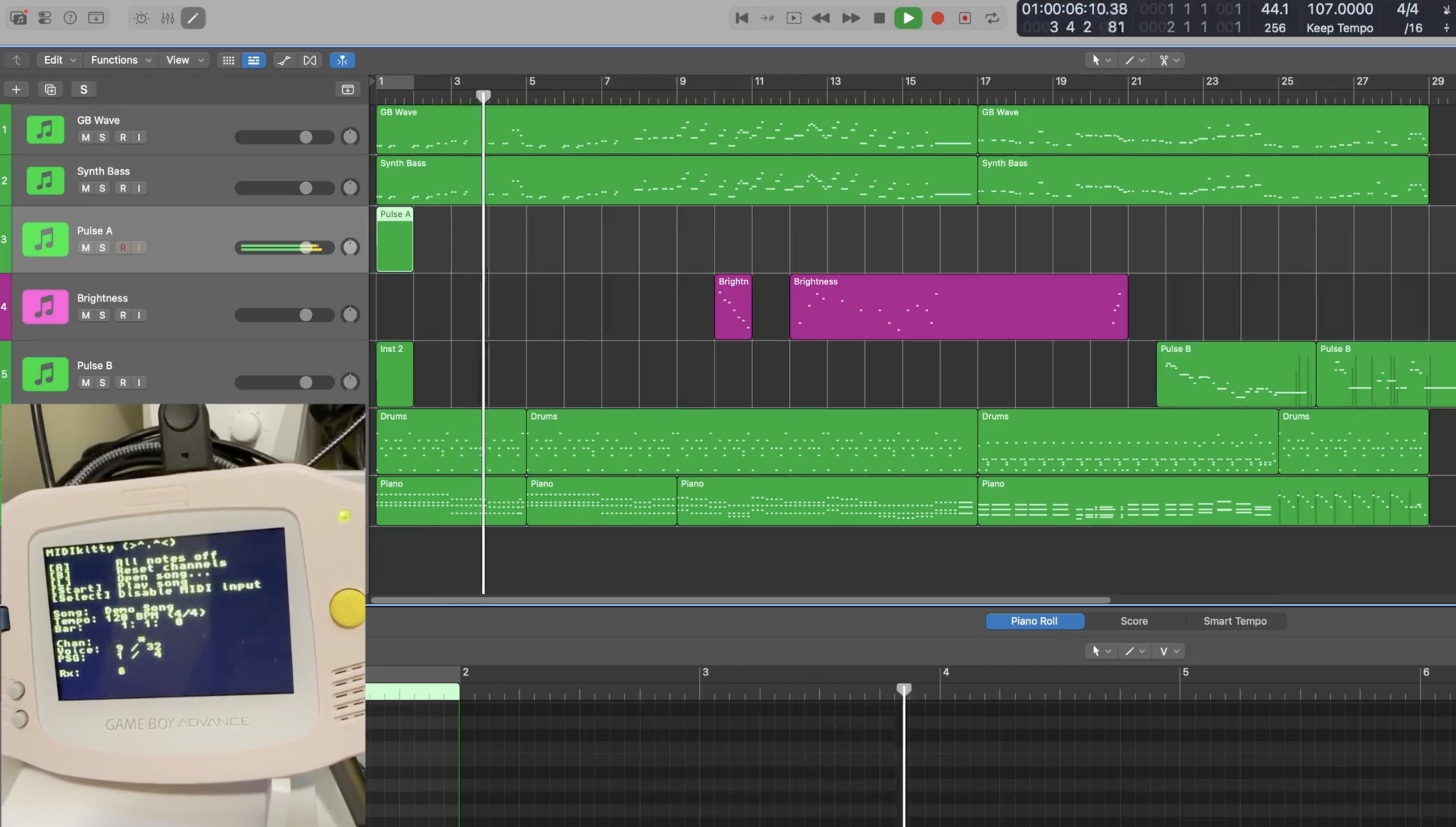Viewport: 1456px width, 827px height.
Task: Select the Pulse B track instrument icon
Action: (45, 374)
